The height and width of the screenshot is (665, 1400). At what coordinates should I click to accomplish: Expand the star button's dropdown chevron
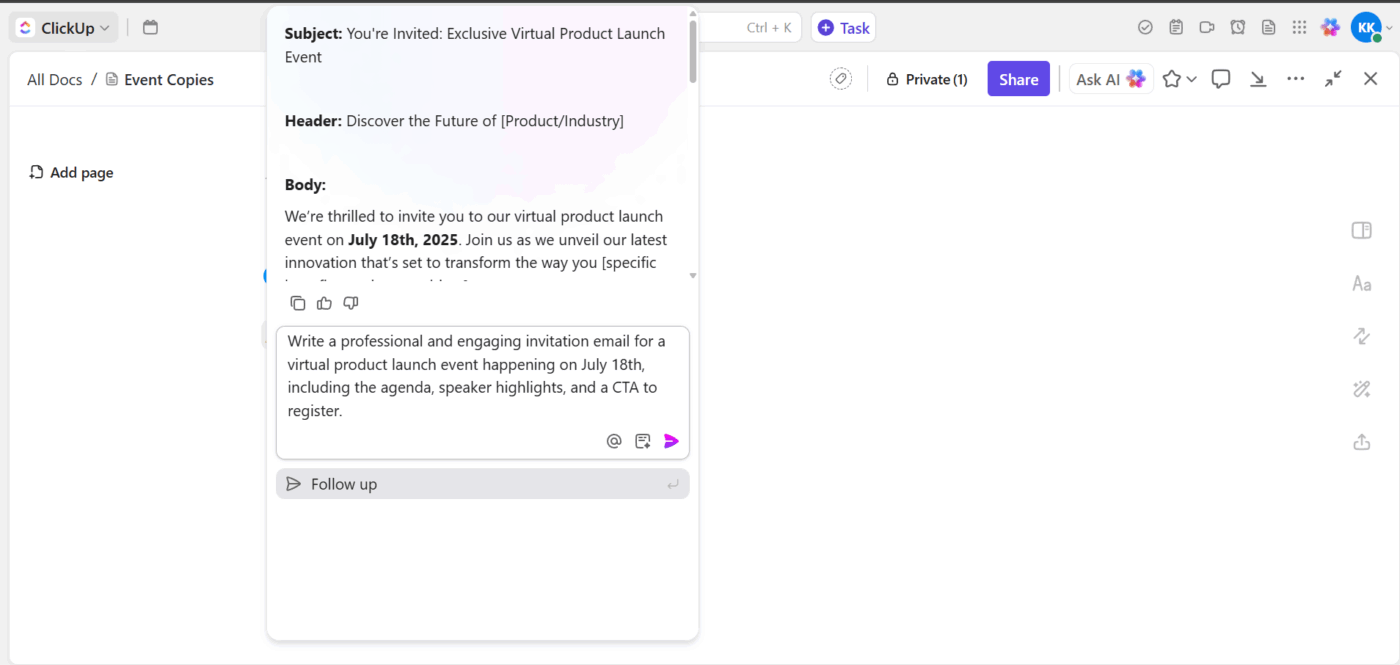(x=1188, y=78)
